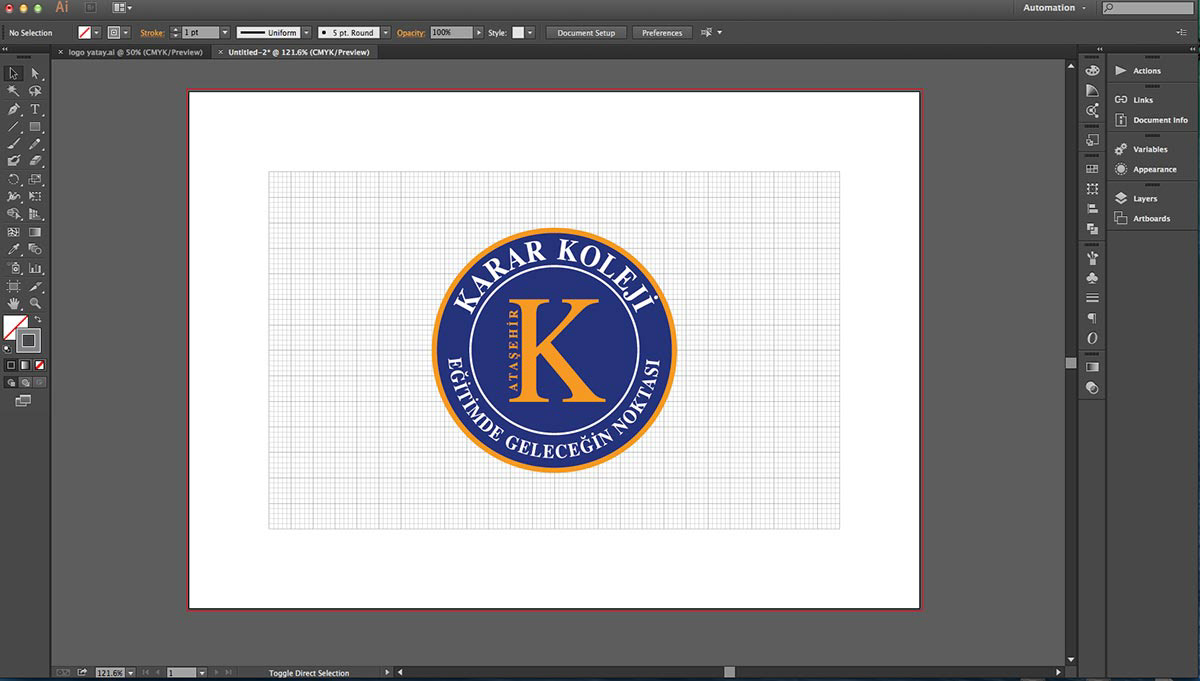Select the Hand tool

tap(14, 303)
